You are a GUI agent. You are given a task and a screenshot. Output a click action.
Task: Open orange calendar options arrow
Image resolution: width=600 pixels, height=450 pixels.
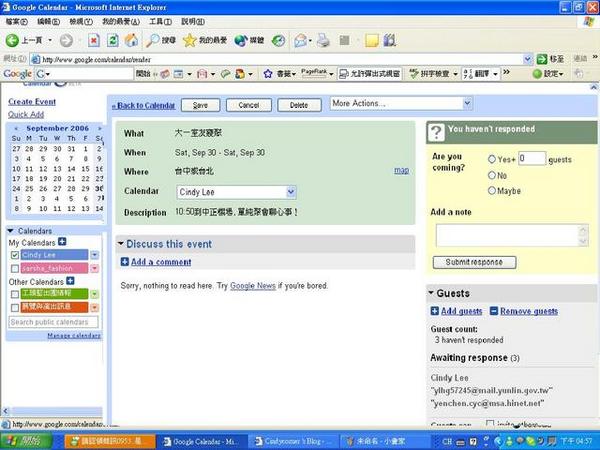[x=95, y=308]
